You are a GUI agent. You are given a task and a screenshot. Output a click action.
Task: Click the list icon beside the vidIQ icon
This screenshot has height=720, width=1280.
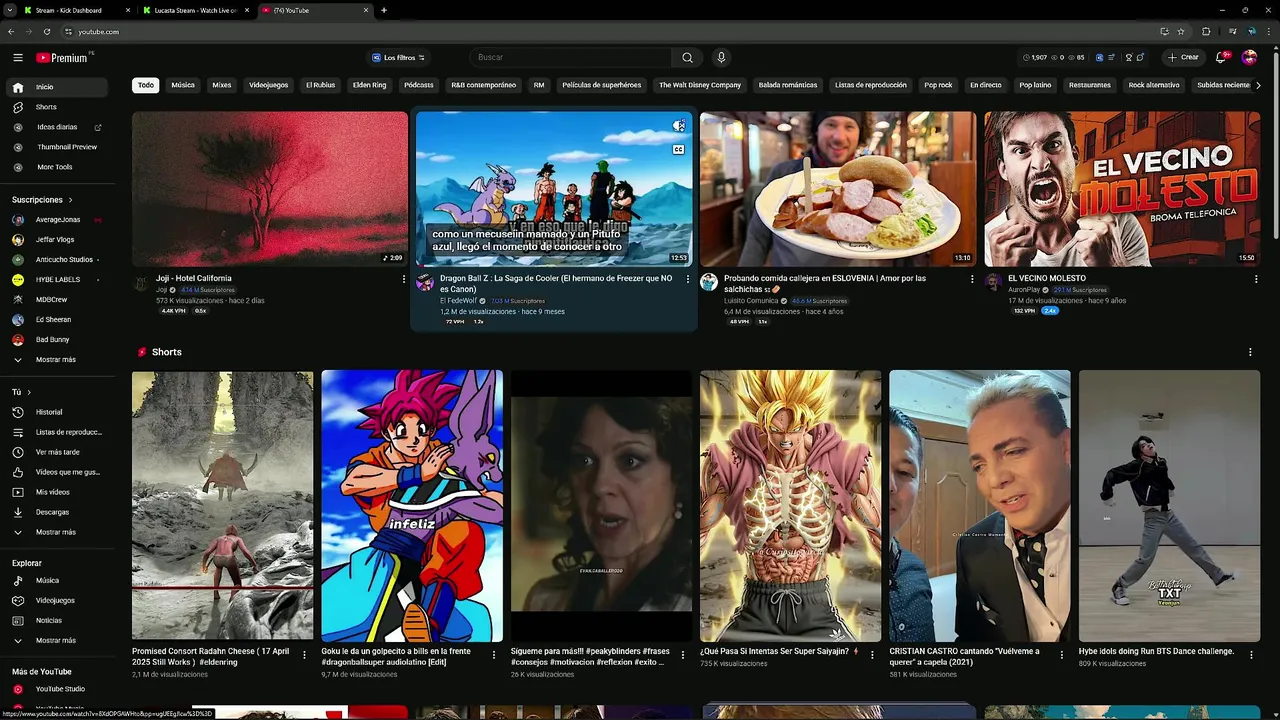(x=1113, y=57)
